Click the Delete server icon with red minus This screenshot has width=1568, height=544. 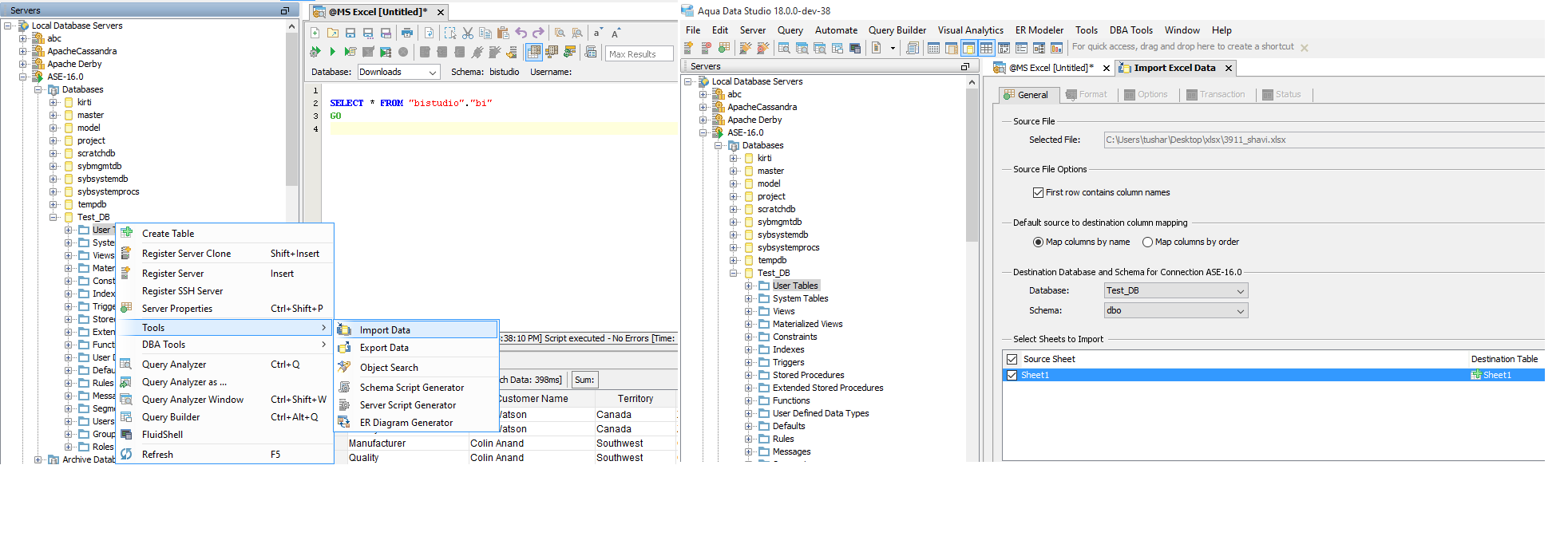click(706, 48)
